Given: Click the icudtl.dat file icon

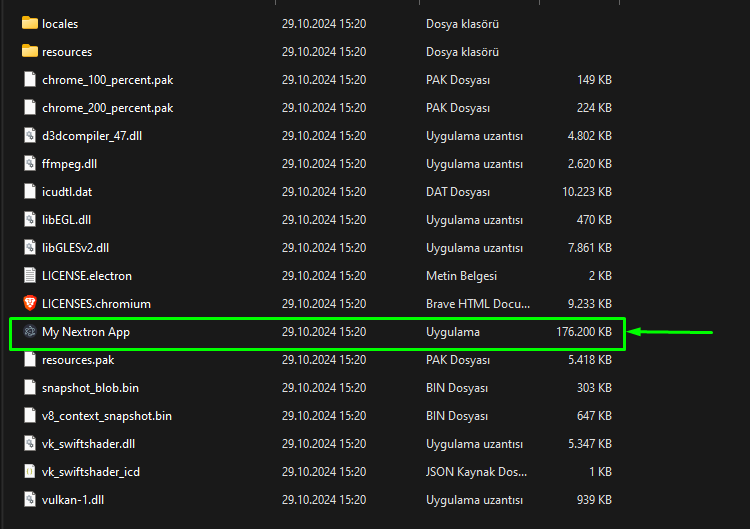Looking at the screenshot, I should click(x=29, y=191).
